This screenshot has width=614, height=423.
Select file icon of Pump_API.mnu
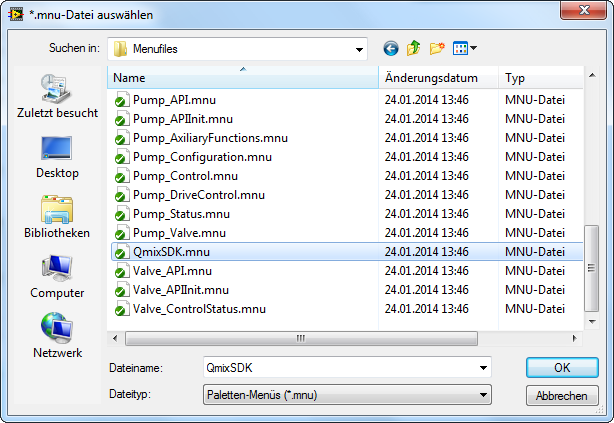point(121,100)
